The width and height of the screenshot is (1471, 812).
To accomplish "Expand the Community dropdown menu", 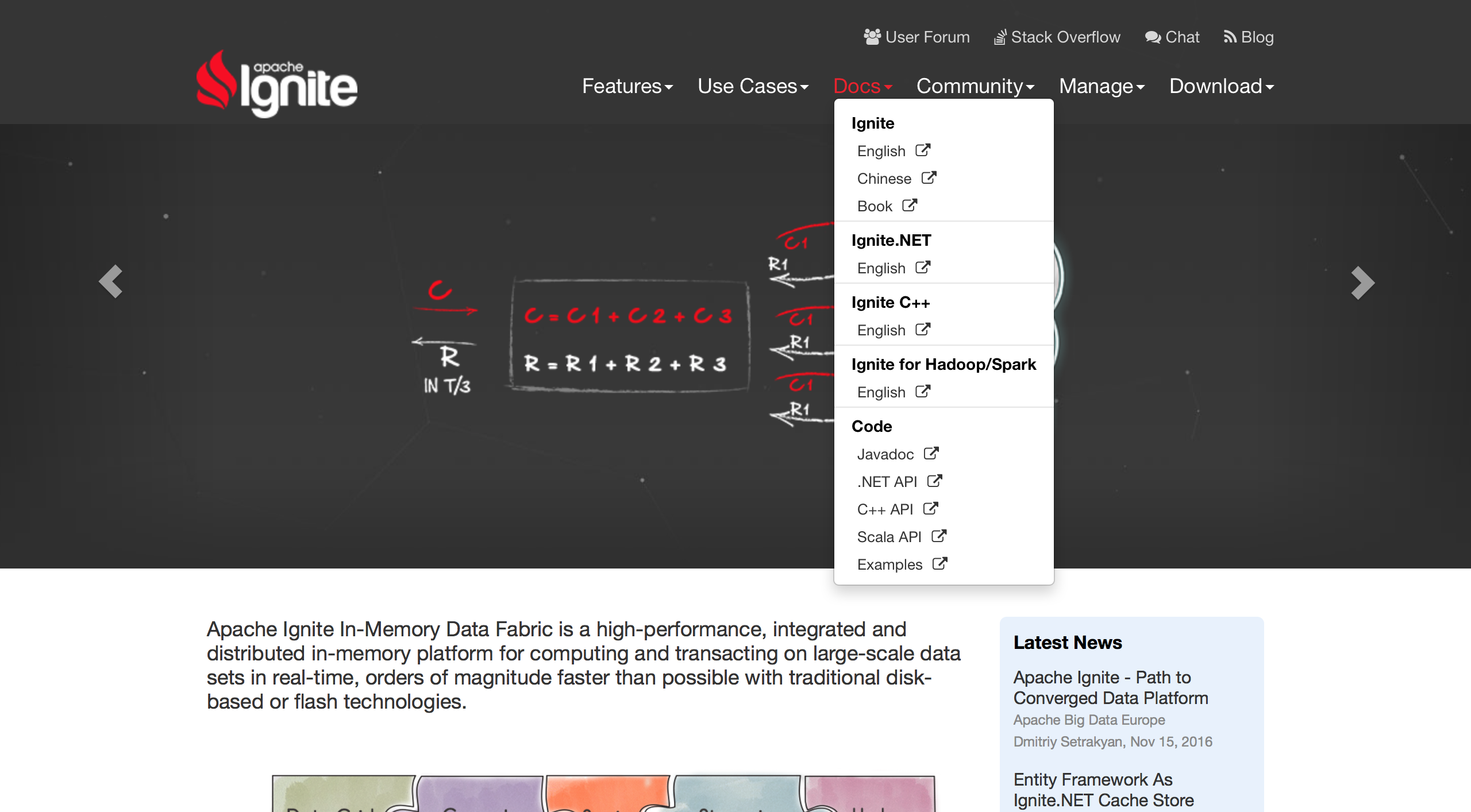I will pos(975,86).
